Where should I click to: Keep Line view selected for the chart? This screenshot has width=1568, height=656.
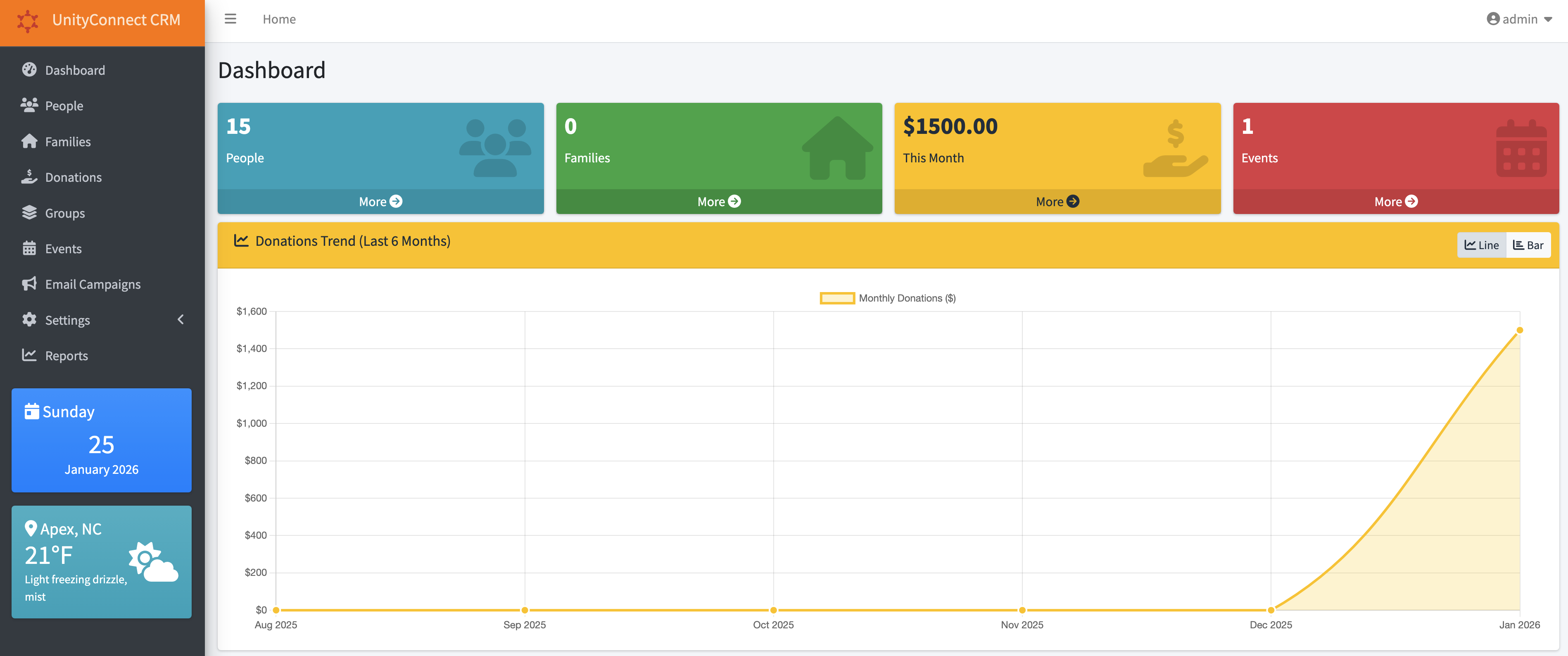point(1482,245)
